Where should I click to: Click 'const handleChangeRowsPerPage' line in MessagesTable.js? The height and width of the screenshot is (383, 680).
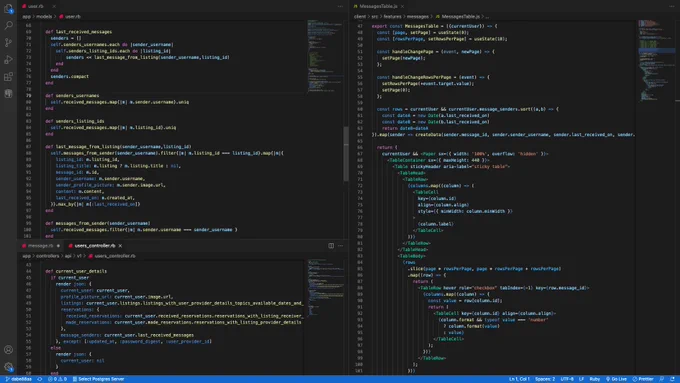coord(433,77)
